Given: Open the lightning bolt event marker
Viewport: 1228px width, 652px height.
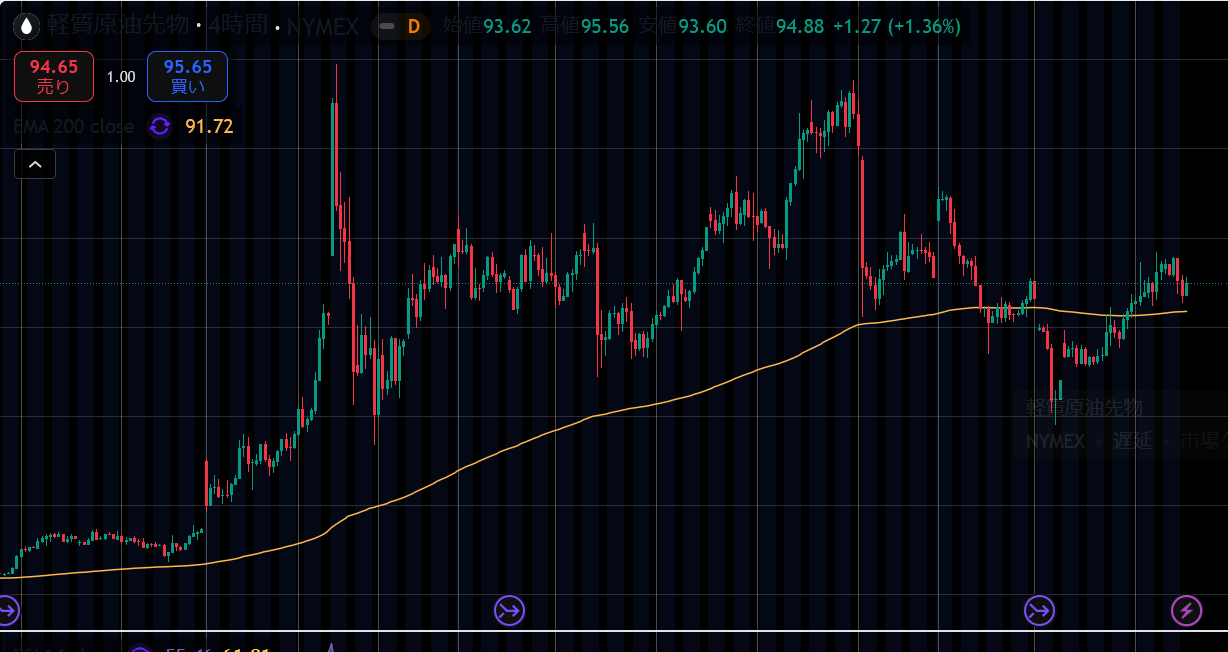Looking at the screenshot, I should (x=1186, y=609).
